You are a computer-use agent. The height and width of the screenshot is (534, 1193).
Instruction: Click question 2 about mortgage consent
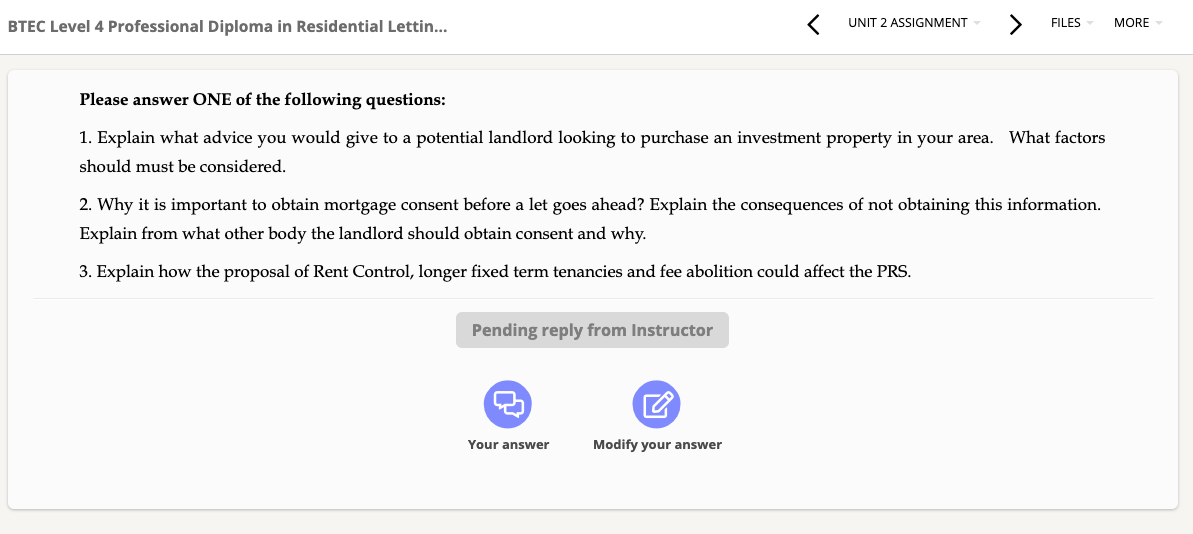point(590,219)
